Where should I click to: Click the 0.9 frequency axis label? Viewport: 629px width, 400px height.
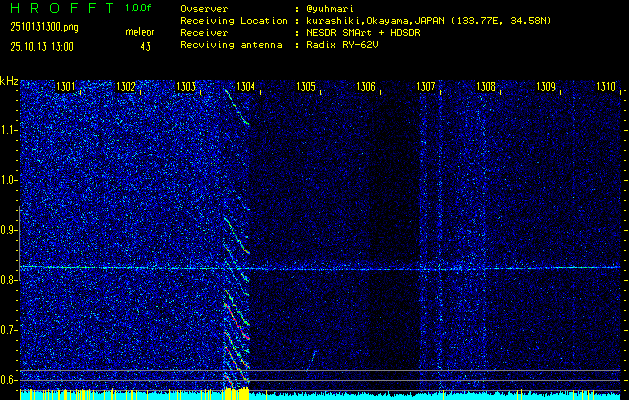(7, 230)
